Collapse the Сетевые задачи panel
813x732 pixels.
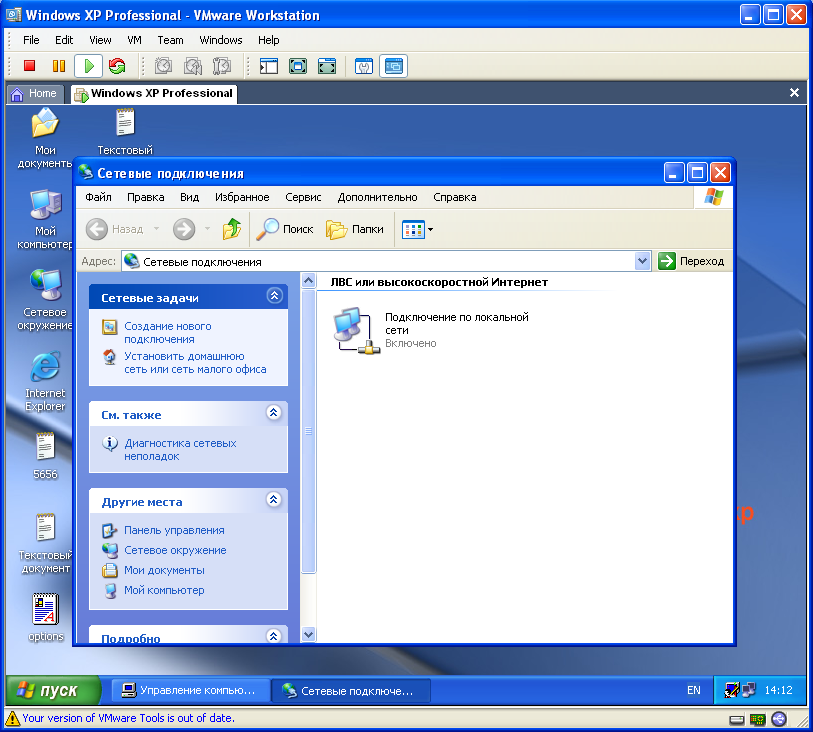(x=274, y=295)
